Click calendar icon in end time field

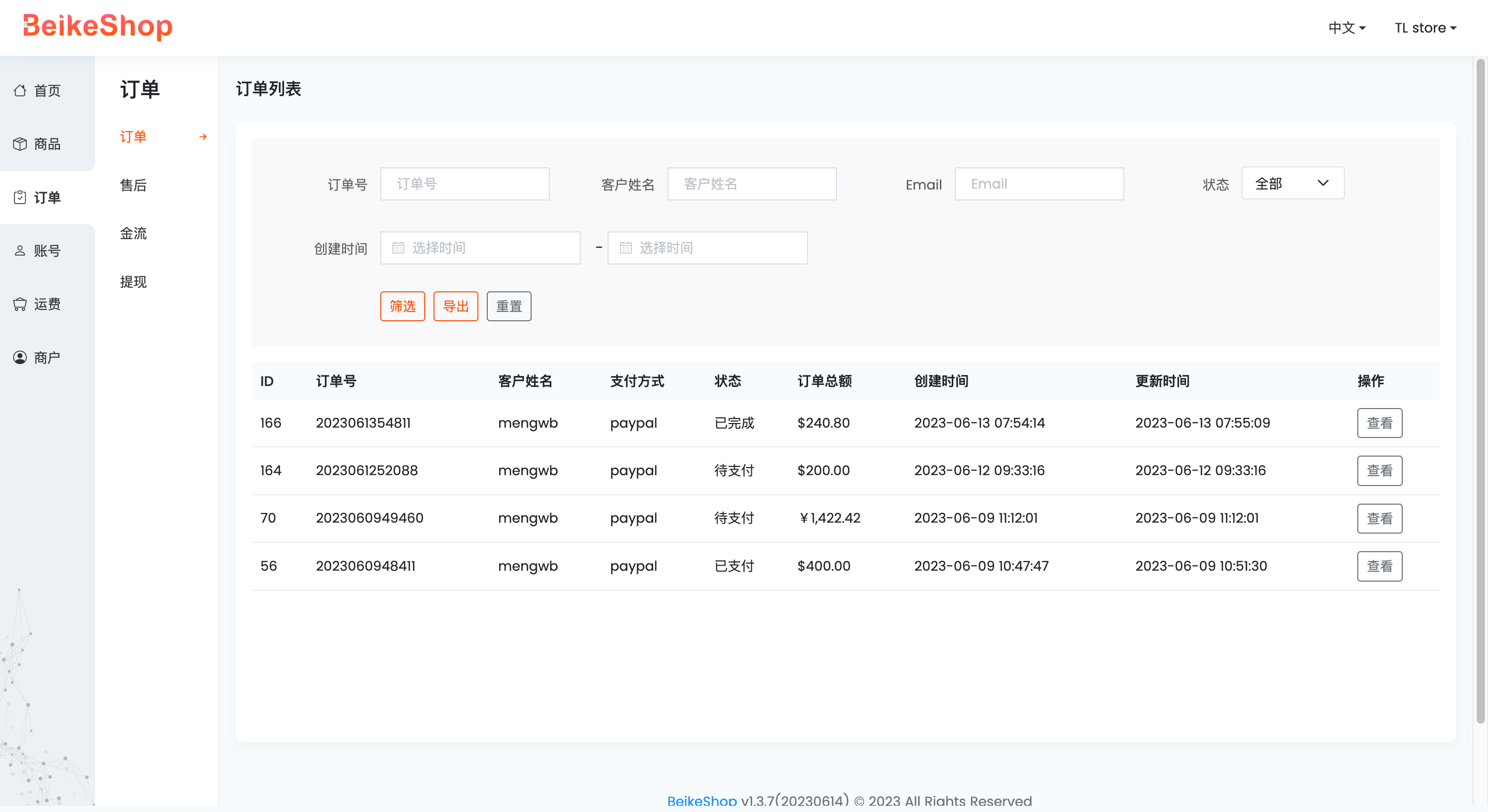tap(625, 248)
